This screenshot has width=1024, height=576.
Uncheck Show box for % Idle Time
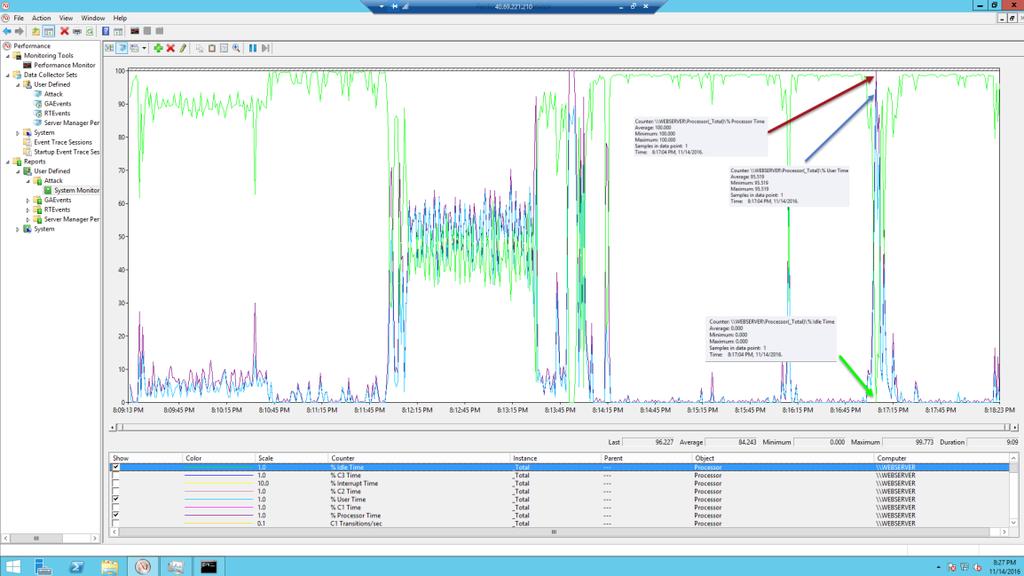click(116, 468)
